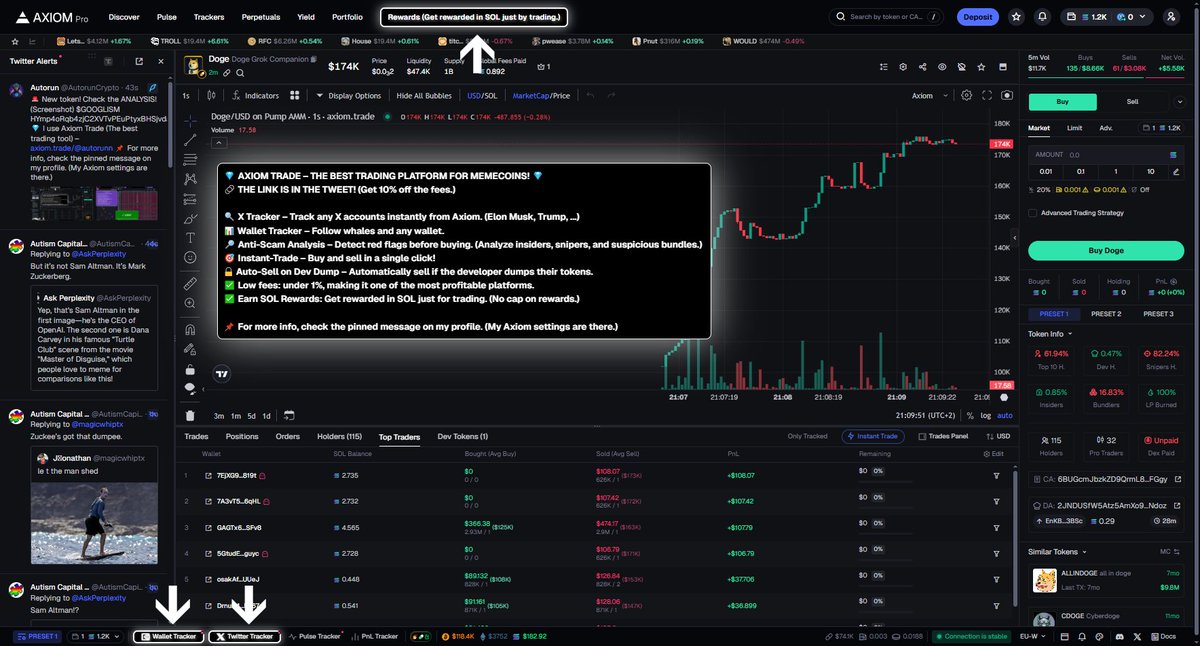The width and height of the screenshot is (1200, 646).
Task: Select the trend line drawing tool
Action: tap(190, 138)
